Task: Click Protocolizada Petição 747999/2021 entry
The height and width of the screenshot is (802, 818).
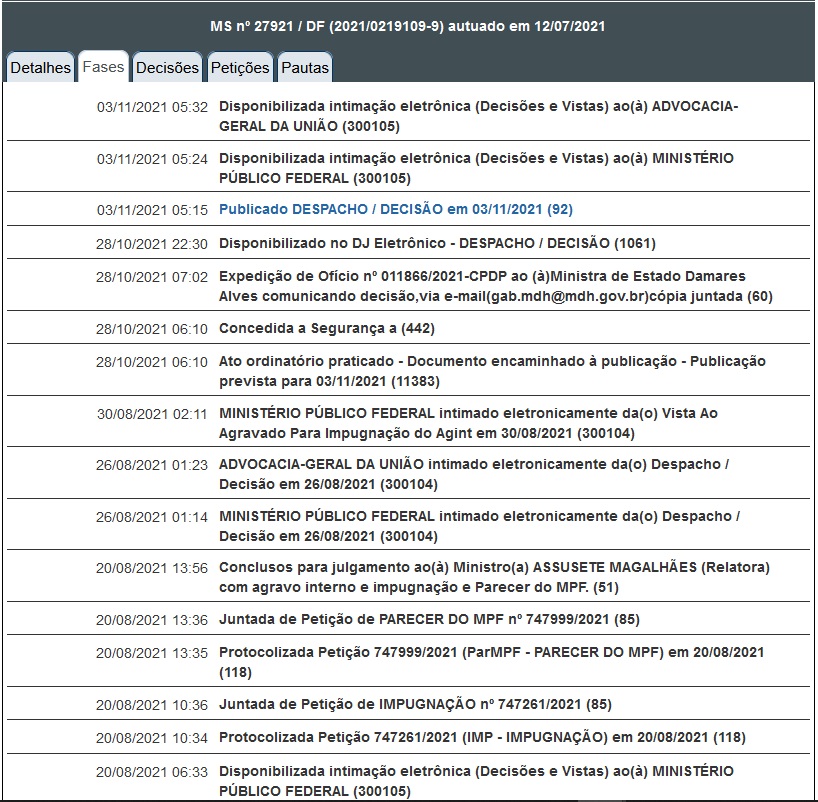Action: tap(491, 662)
